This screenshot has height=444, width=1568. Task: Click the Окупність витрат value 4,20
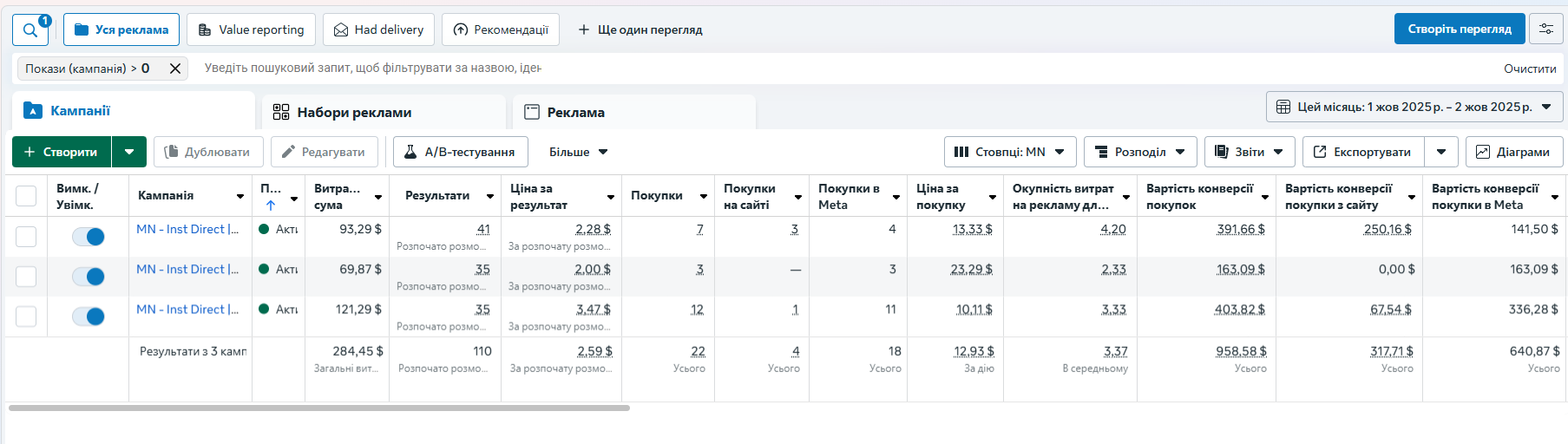1113,229
